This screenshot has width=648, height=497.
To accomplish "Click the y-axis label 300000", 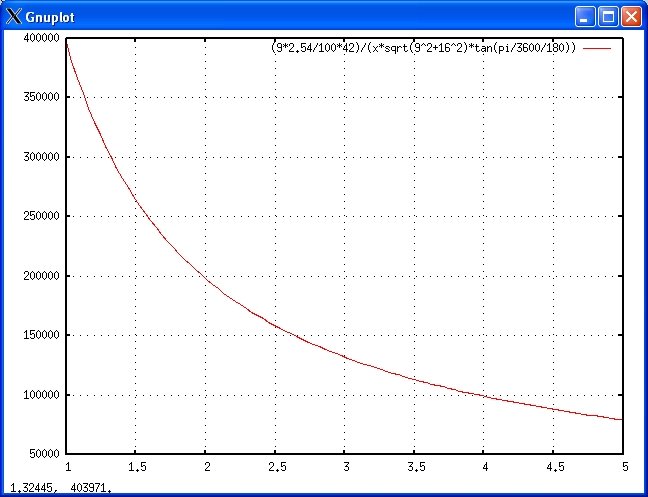I will tap(42, 157).
